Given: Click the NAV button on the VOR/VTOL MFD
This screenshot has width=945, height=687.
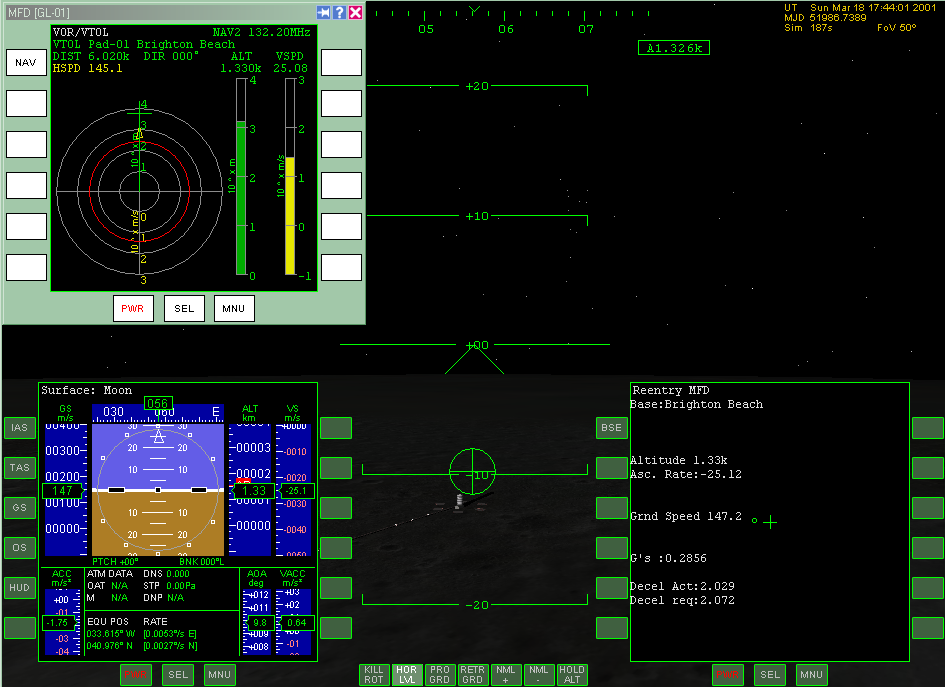Looking at the screenshot, I should (27, 63).
